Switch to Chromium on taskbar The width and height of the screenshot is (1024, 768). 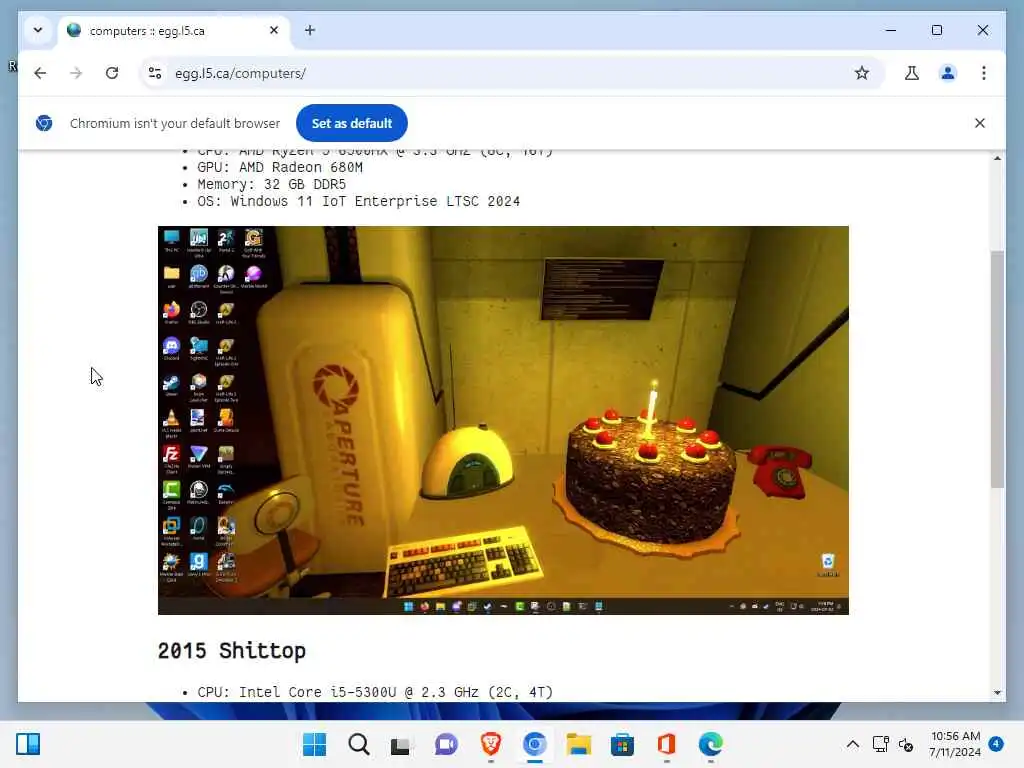tap(534, 744)
